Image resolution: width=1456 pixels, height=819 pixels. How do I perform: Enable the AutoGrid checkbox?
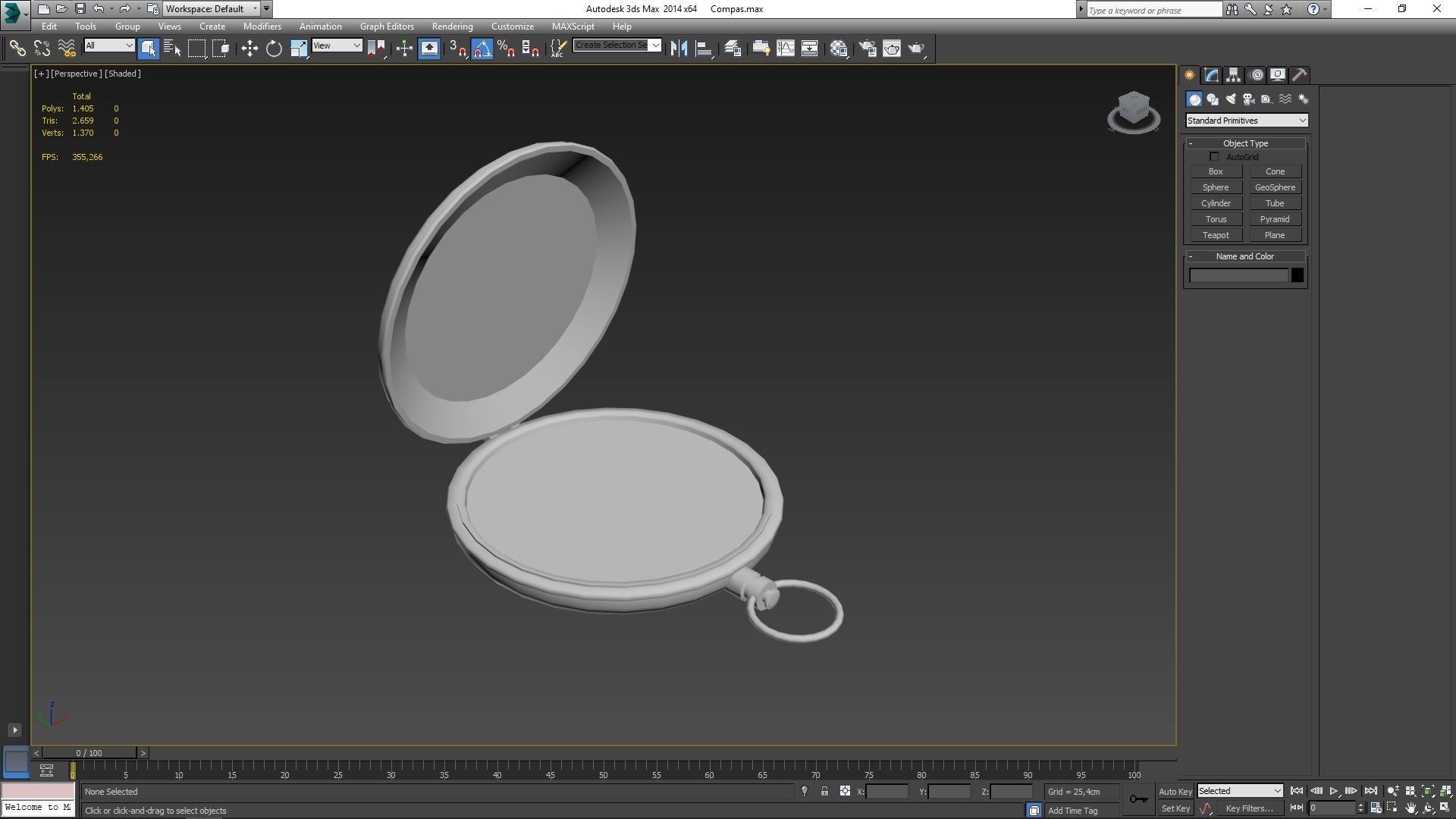(1215, 156)
